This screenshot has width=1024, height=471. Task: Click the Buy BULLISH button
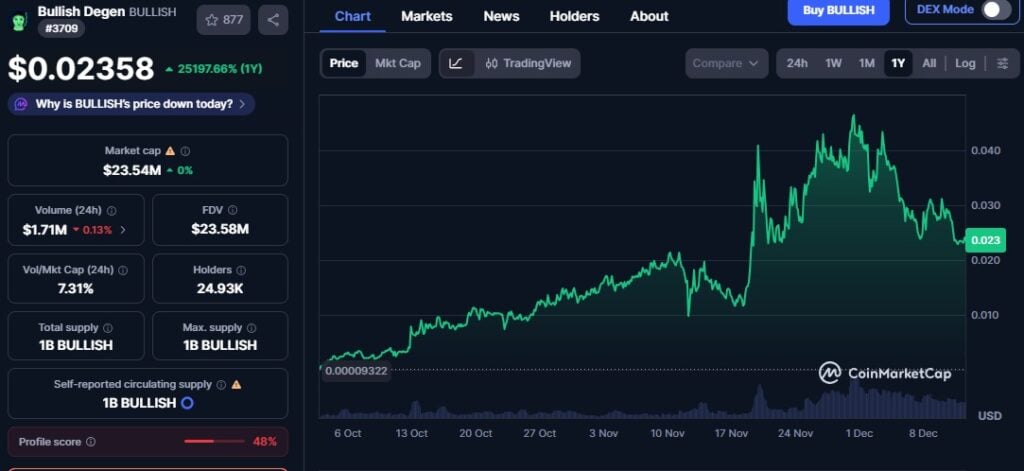point(837,11)
